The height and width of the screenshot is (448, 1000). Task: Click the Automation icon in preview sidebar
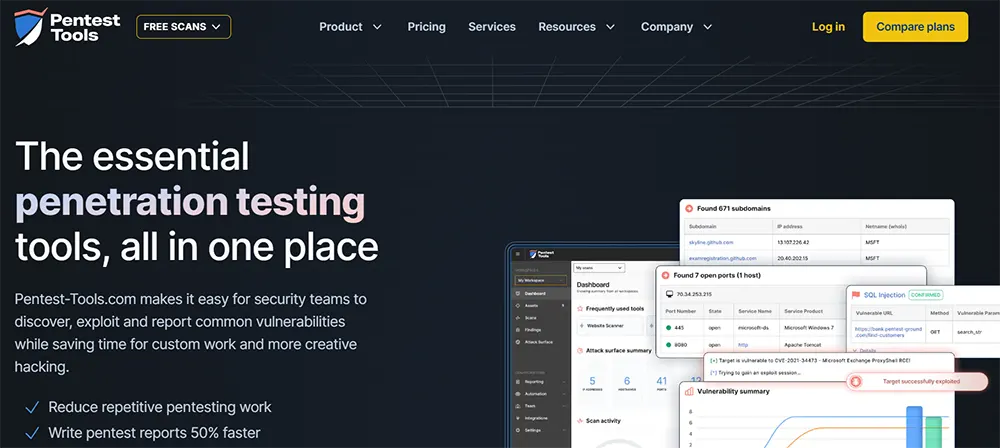pyautogui.click(x=518, y=394)
